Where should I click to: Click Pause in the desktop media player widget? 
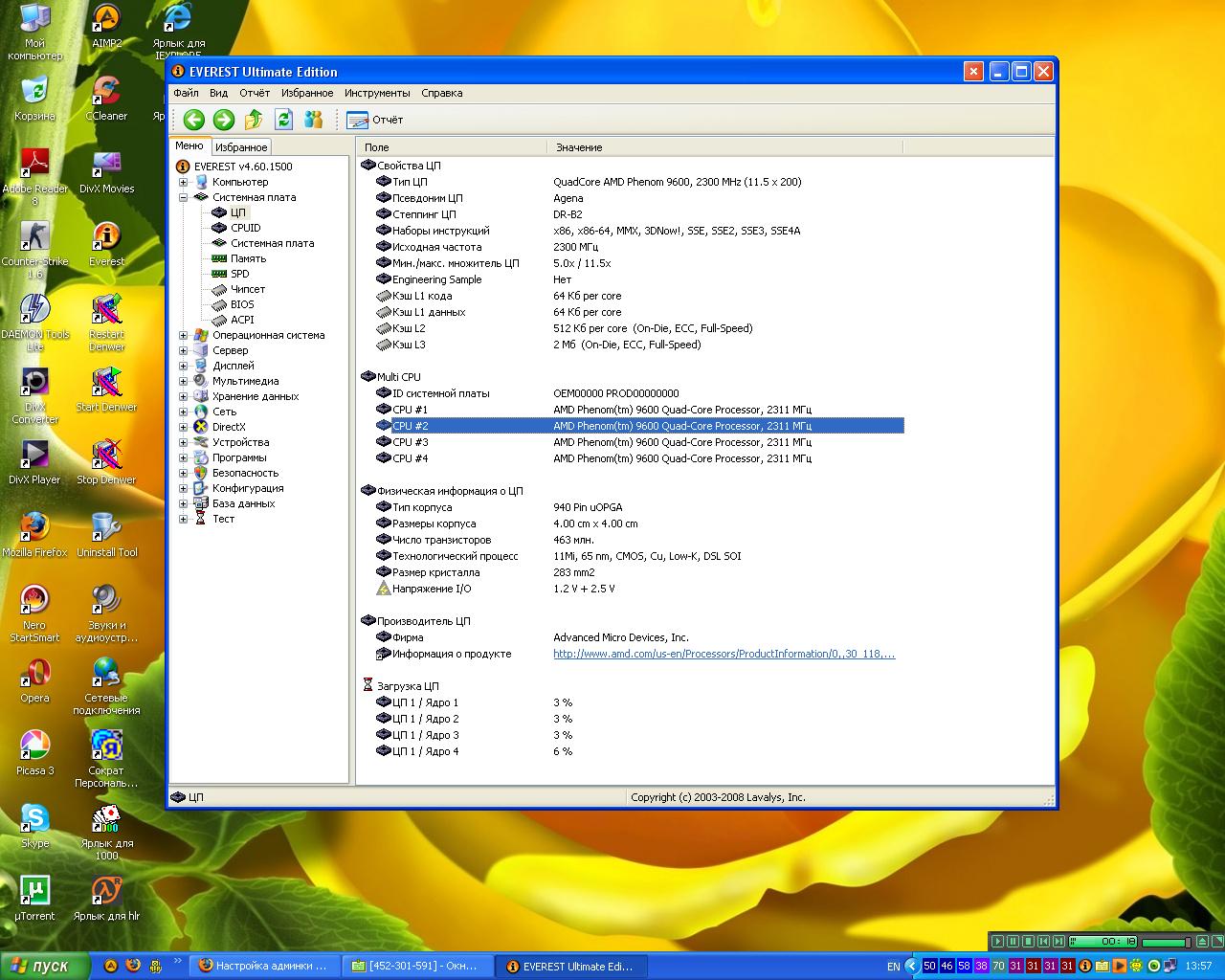point(1013,942)
